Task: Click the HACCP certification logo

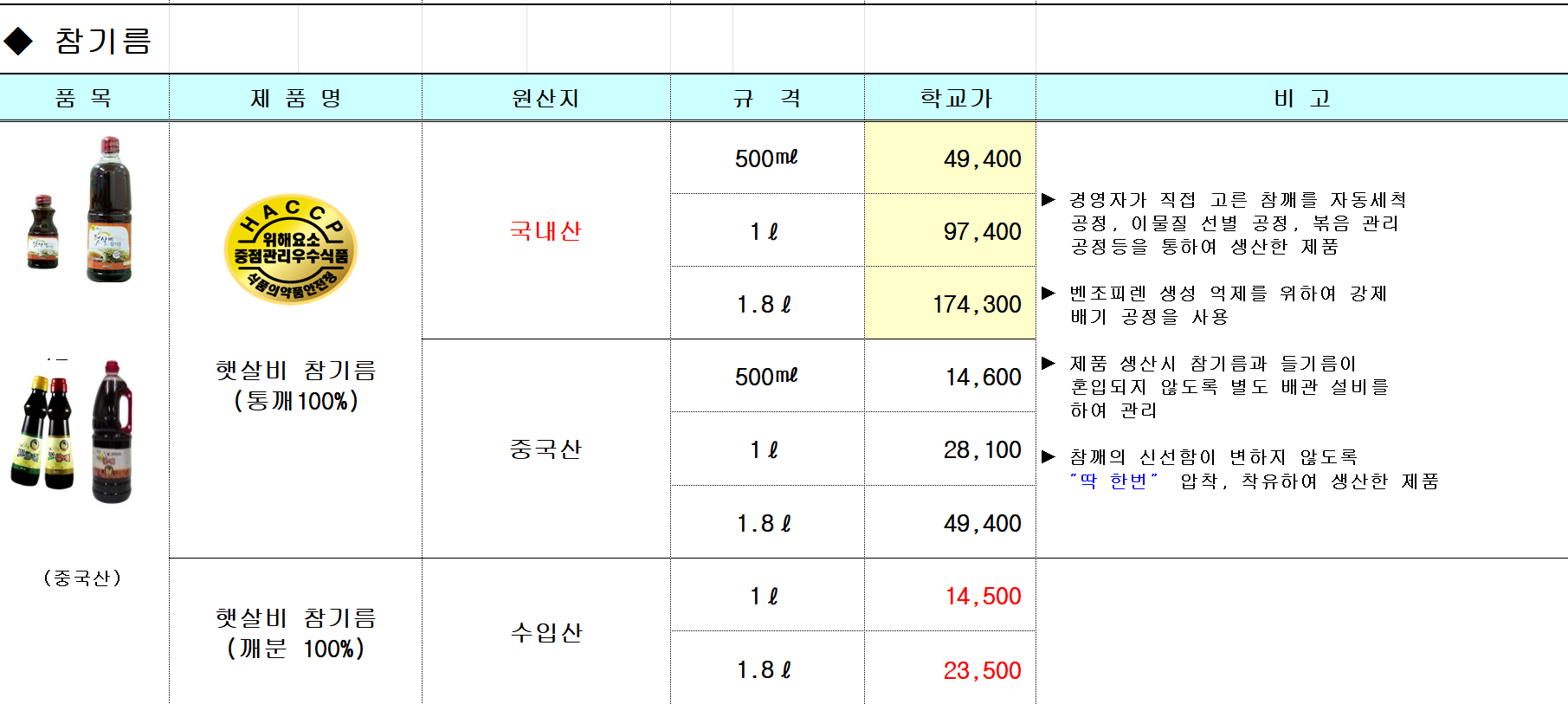Action: [291, 249]
